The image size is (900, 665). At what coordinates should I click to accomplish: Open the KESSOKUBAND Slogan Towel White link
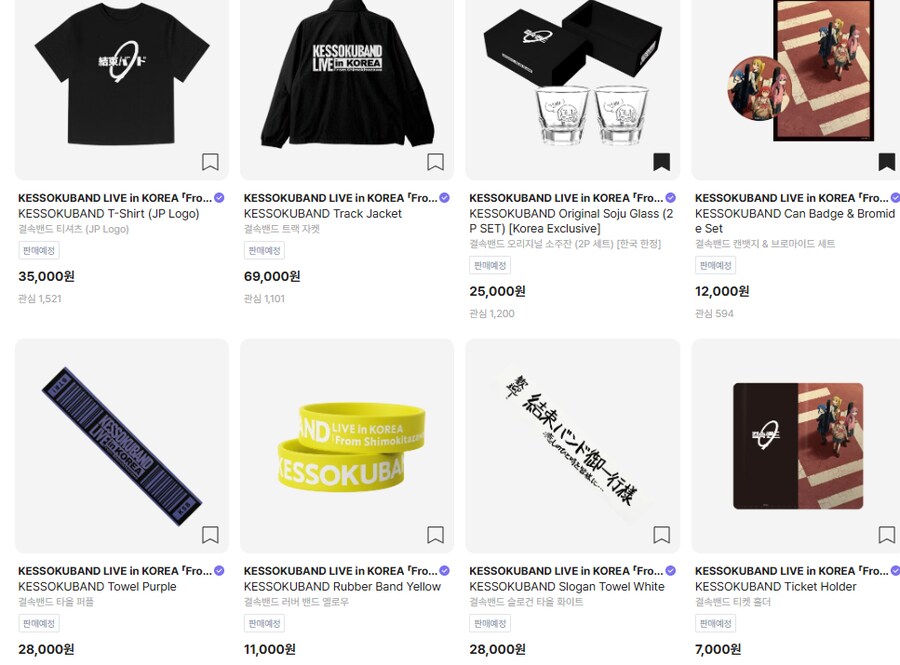[x=567, y=586]
